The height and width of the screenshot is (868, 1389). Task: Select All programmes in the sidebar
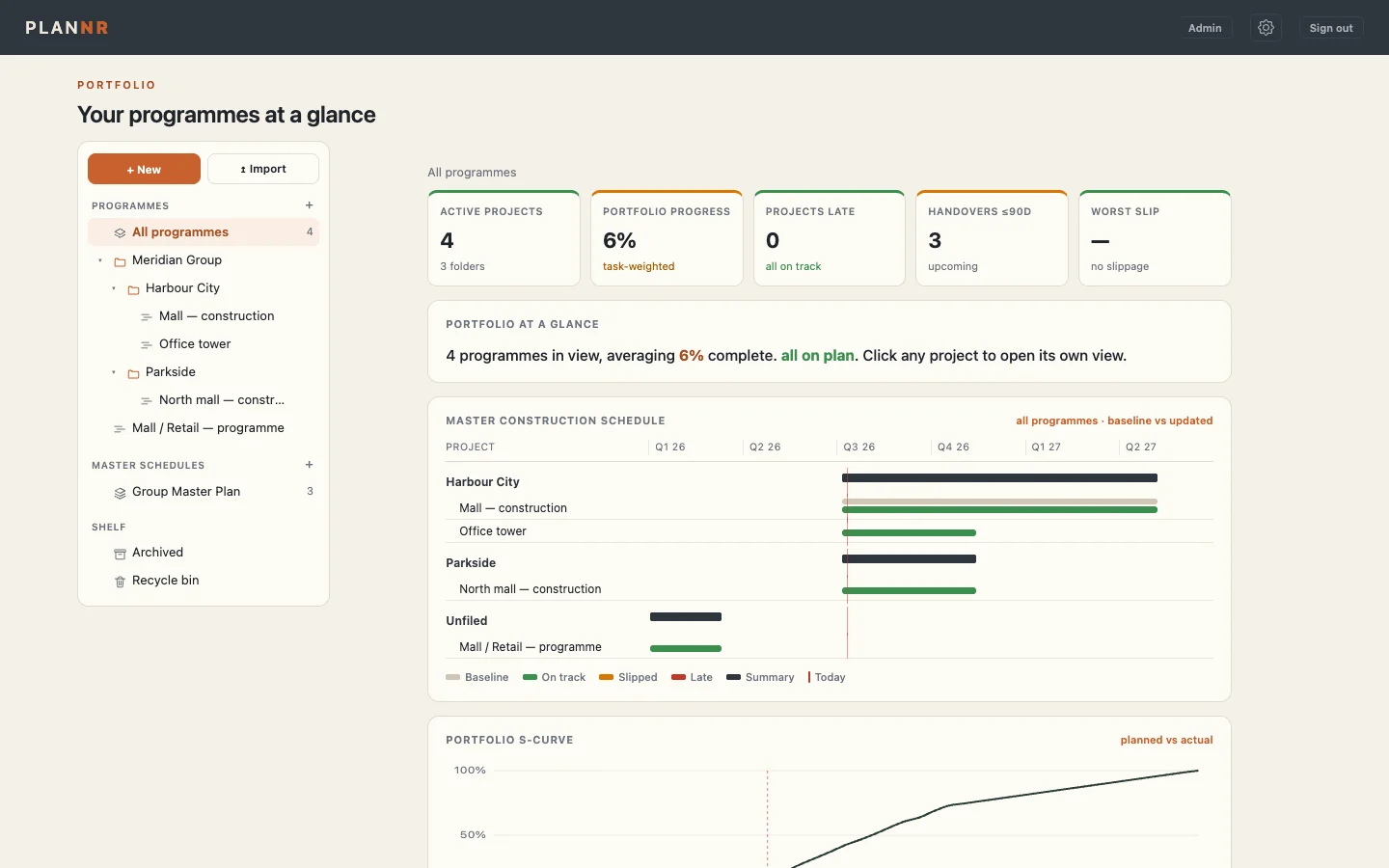[204, 232]
